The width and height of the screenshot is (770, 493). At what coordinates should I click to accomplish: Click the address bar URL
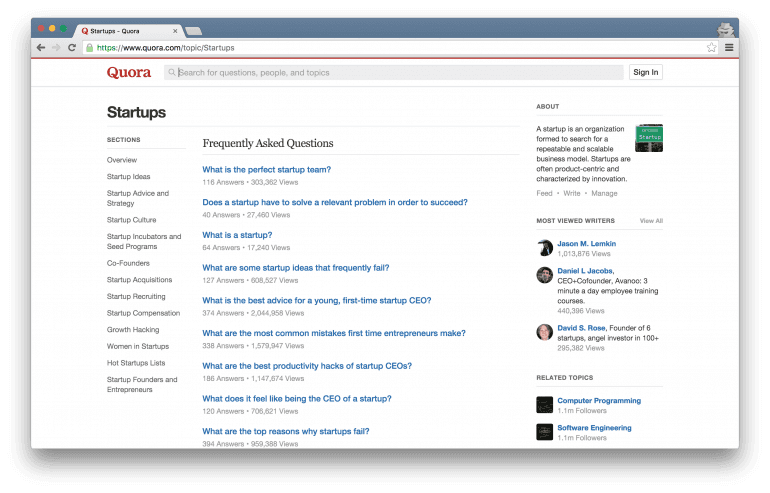click(x=165, y=48)
